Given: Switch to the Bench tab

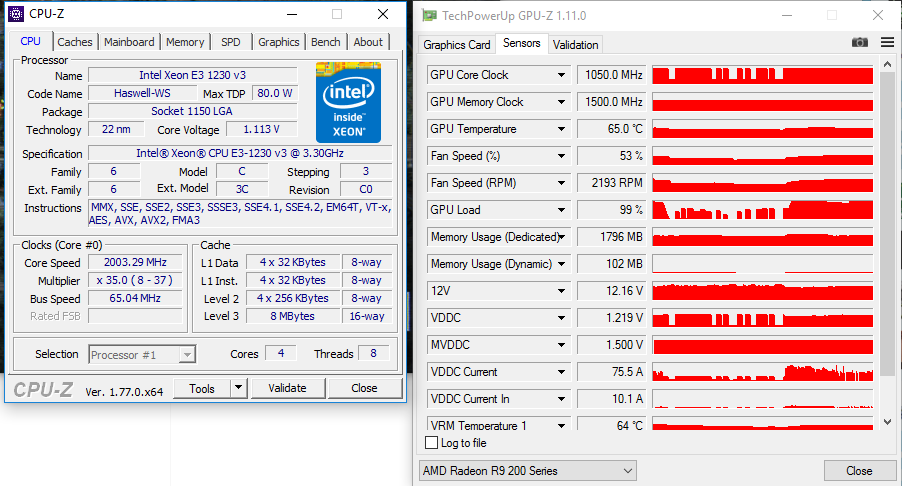Looking at the screenshot, I should point(326,42).
